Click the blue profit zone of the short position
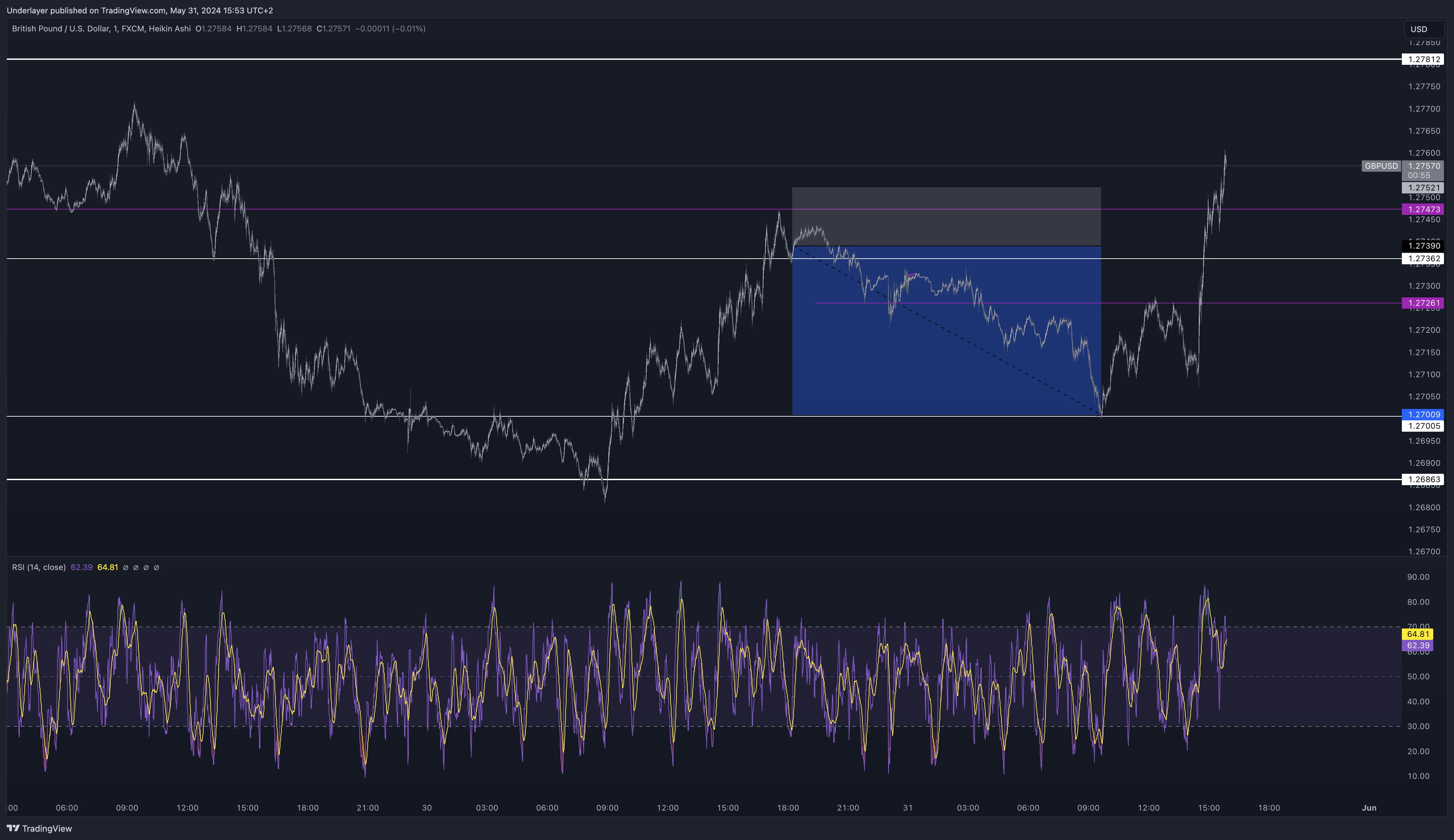1454x840 pixels. click(946, 330)
